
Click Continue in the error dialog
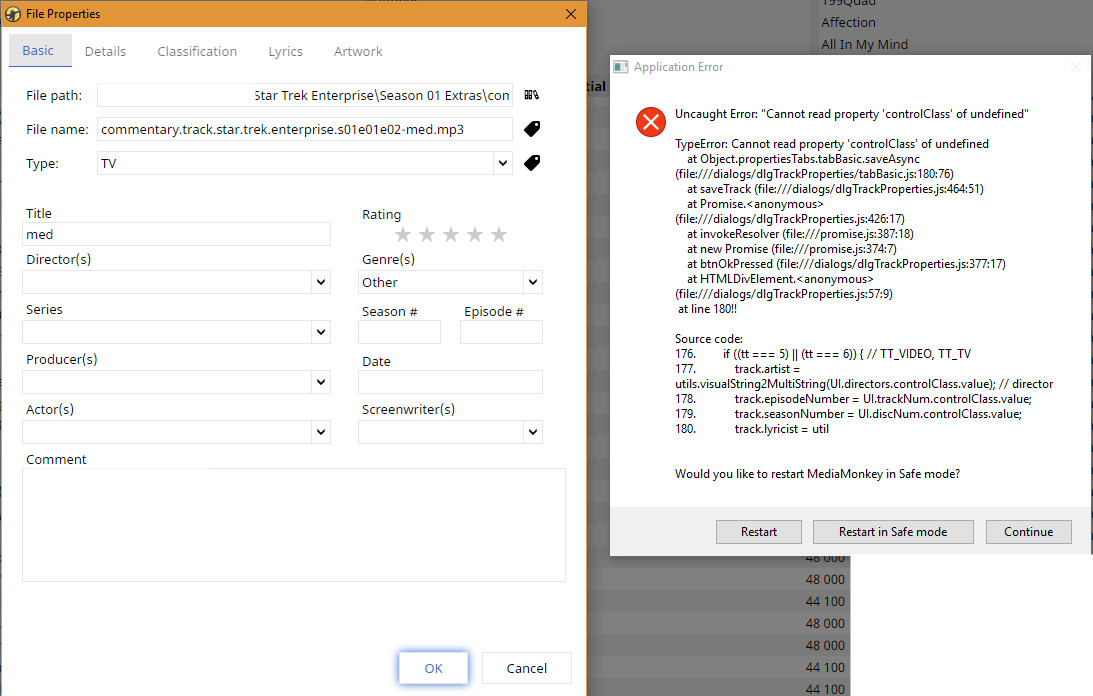point(1028,531)
